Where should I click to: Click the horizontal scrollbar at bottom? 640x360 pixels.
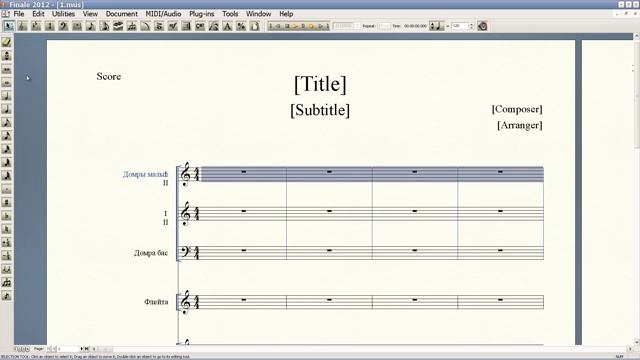(361, 349)
